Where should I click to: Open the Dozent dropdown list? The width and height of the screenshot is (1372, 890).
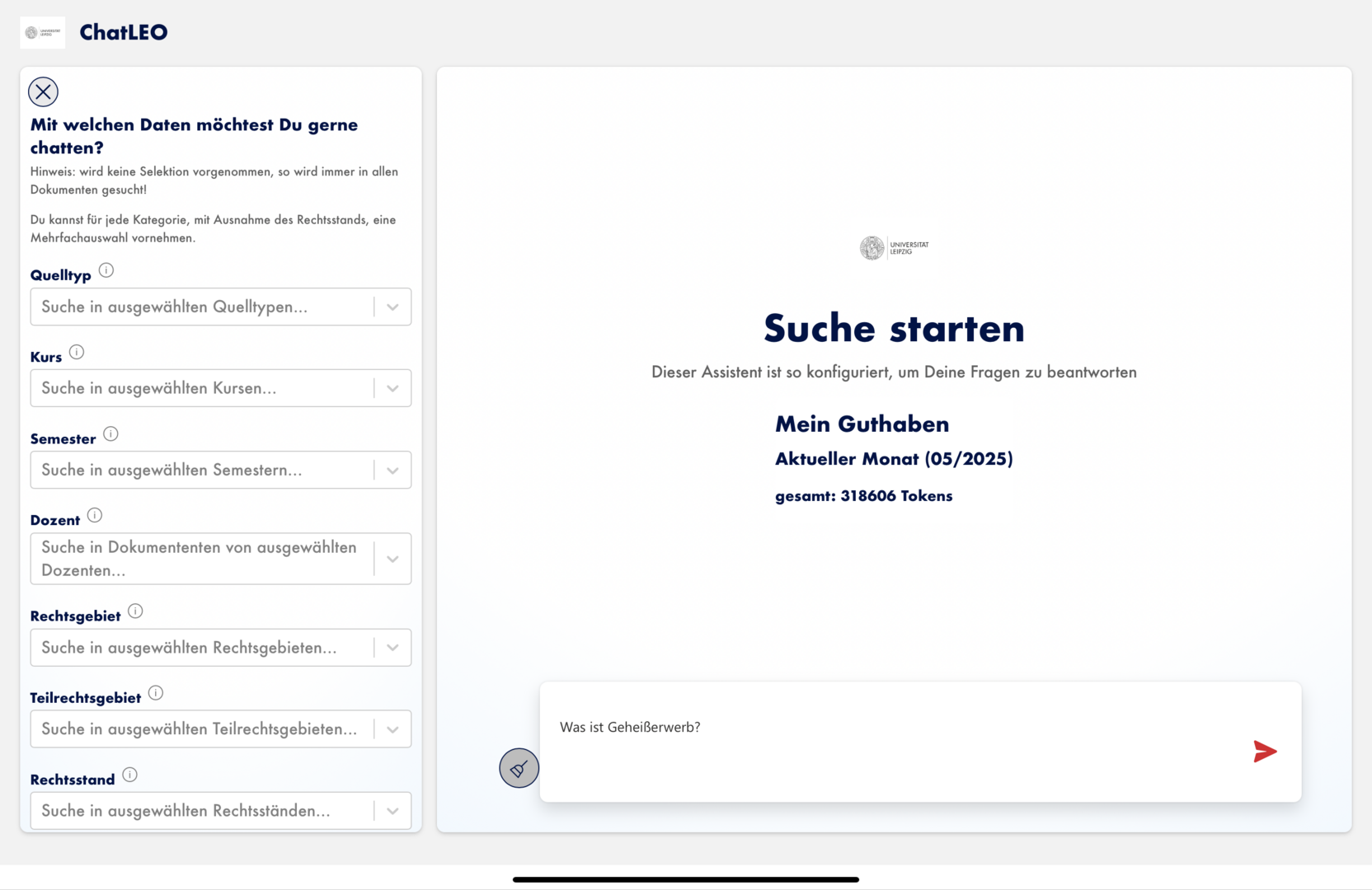coord(392,559)
